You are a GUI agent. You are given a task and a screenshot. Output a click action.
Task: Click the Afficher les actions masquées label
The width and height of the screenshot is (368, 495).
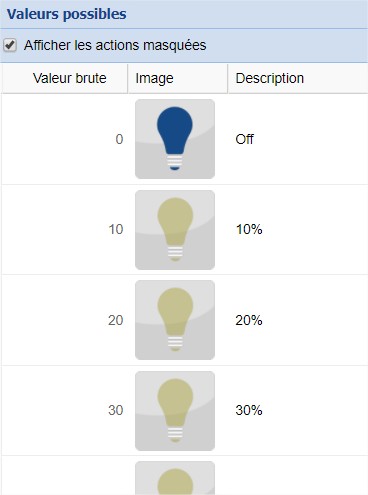pos(115,45)
